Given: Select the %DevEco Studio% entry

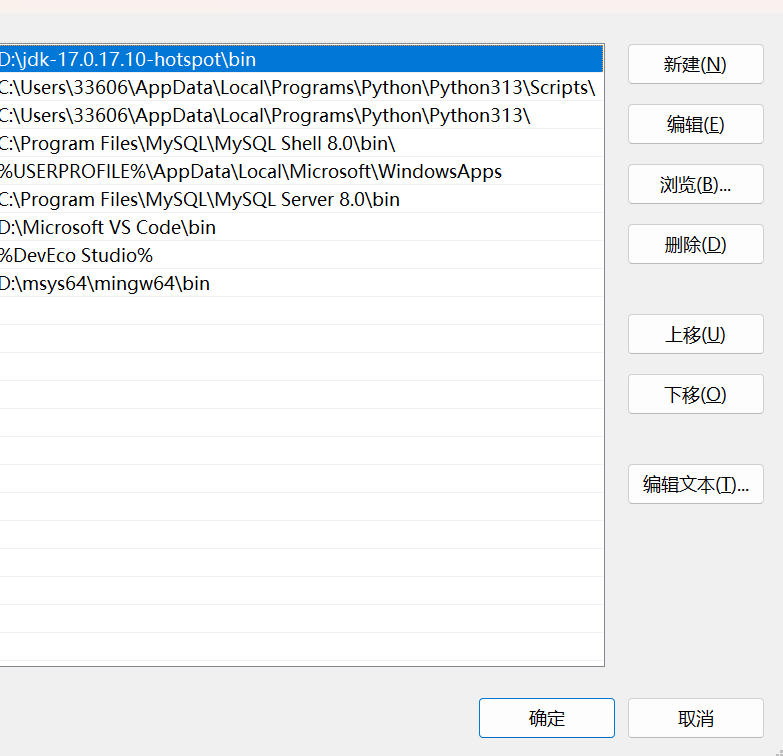Looking at the screenshot, I should [x=301, y=255].
